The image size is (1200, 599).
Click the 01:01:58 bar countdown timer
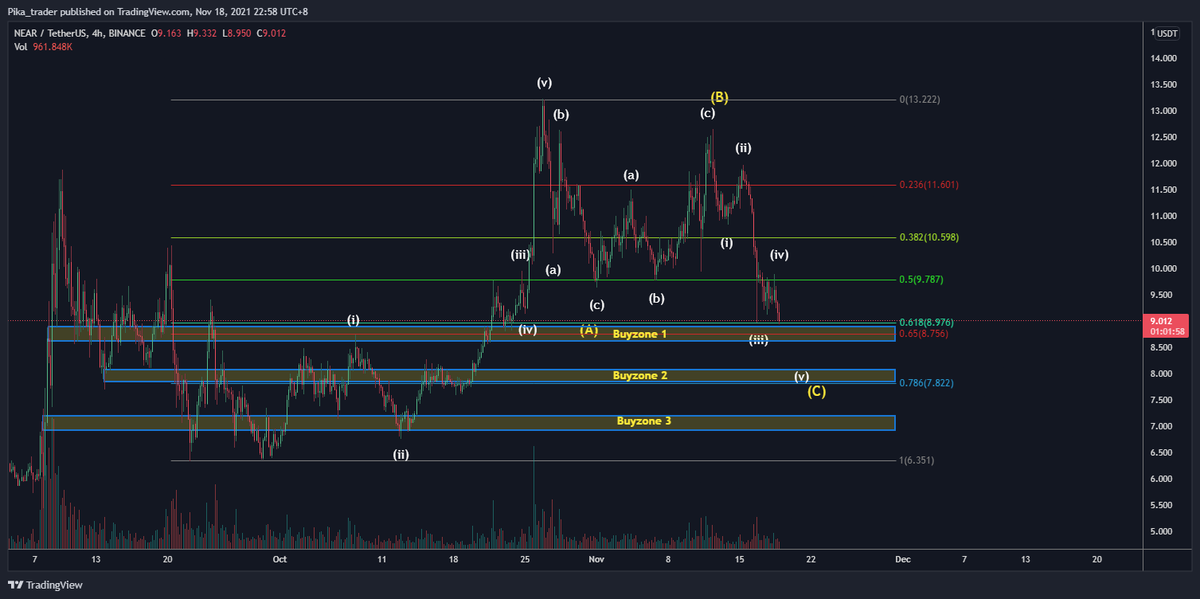[x=1168, y=332]
